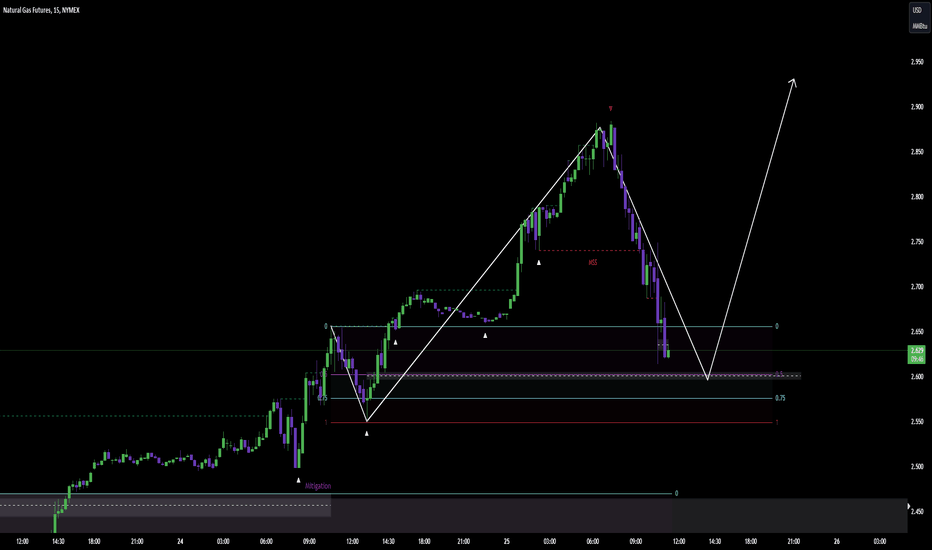Click the 2.850 price scale label
932x550 pixels.
point(917,152)
